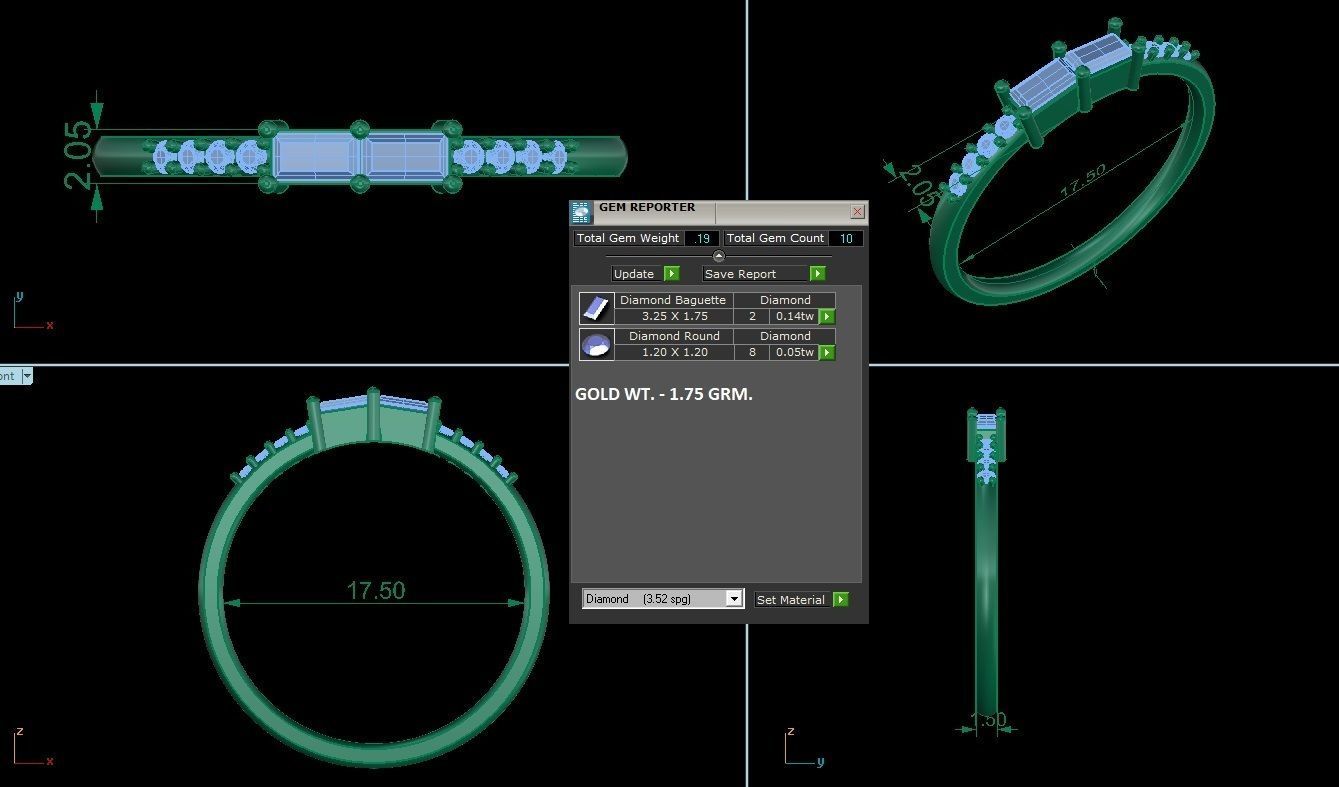1339x787 pixels.
Task: Click green arrow beside 0.05tw round weight
Action: [827, 353]
